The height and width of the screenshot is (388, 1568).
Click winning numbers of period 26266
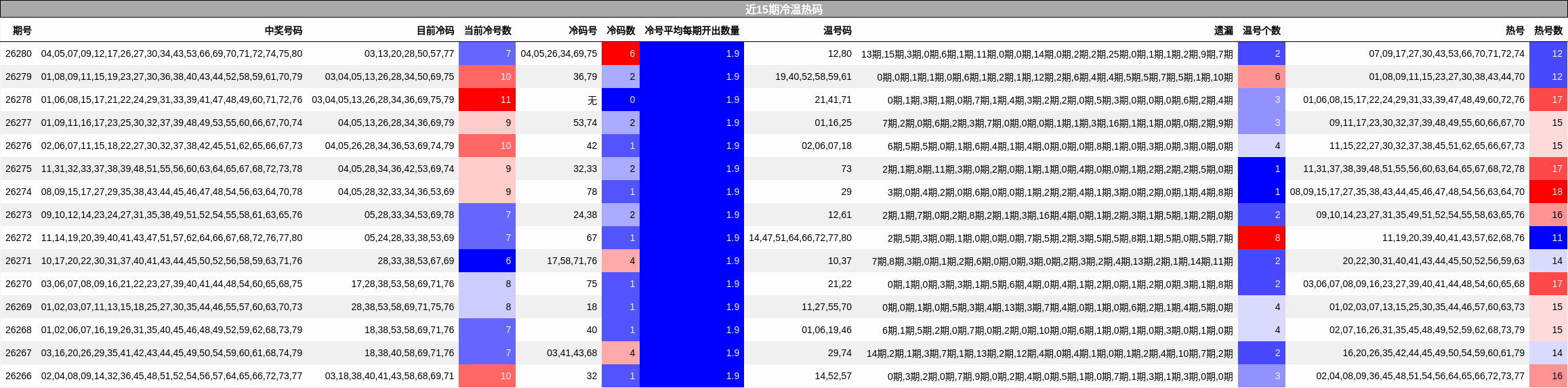171,376
